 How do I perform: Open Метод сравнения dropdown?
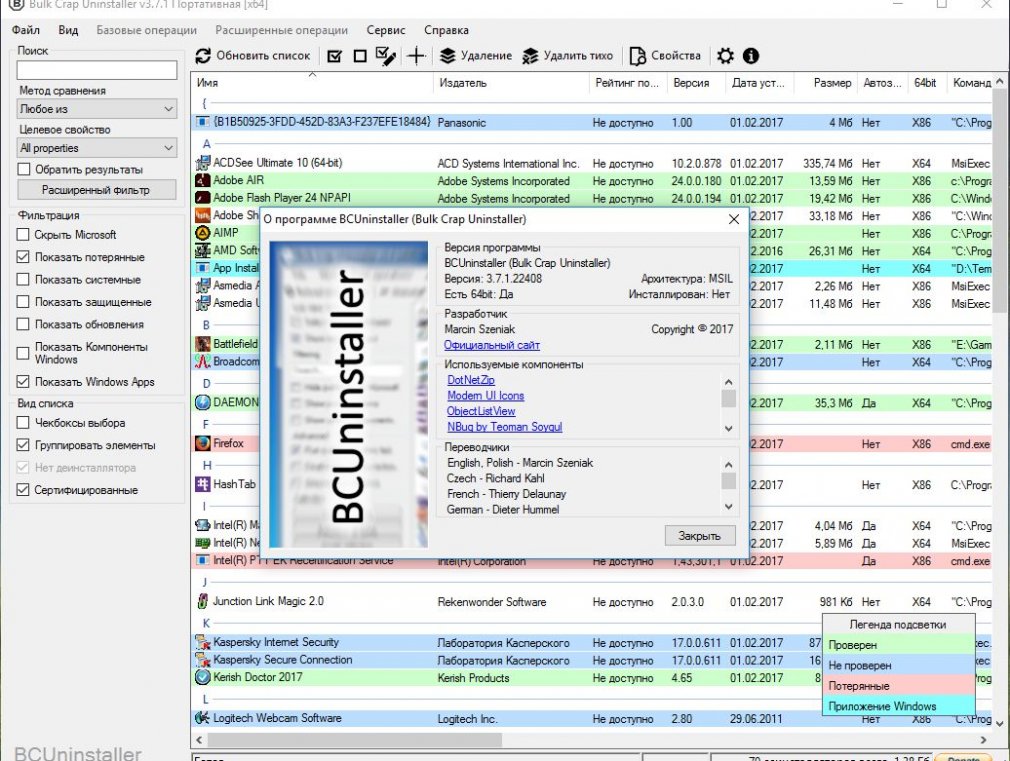[x=97, y=109]
